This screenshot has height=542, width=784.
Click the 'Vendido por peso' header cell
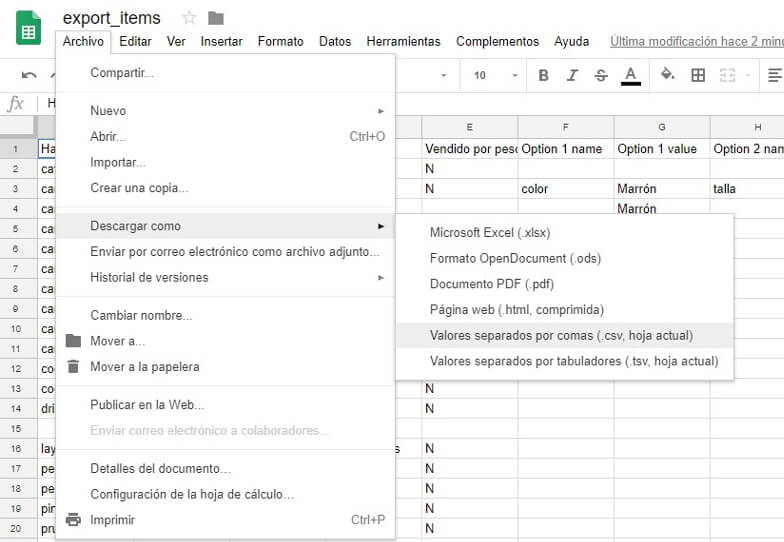point(470,148)
